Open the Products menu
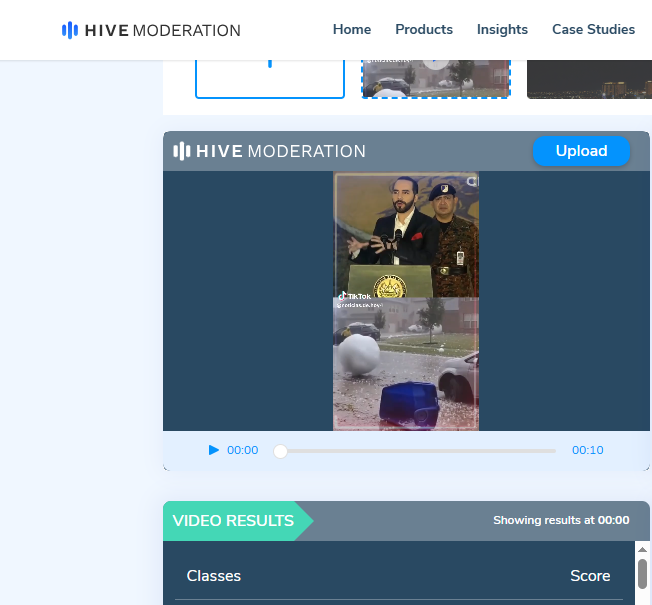Viewport: 652px width, 605px height. (424, 29)
